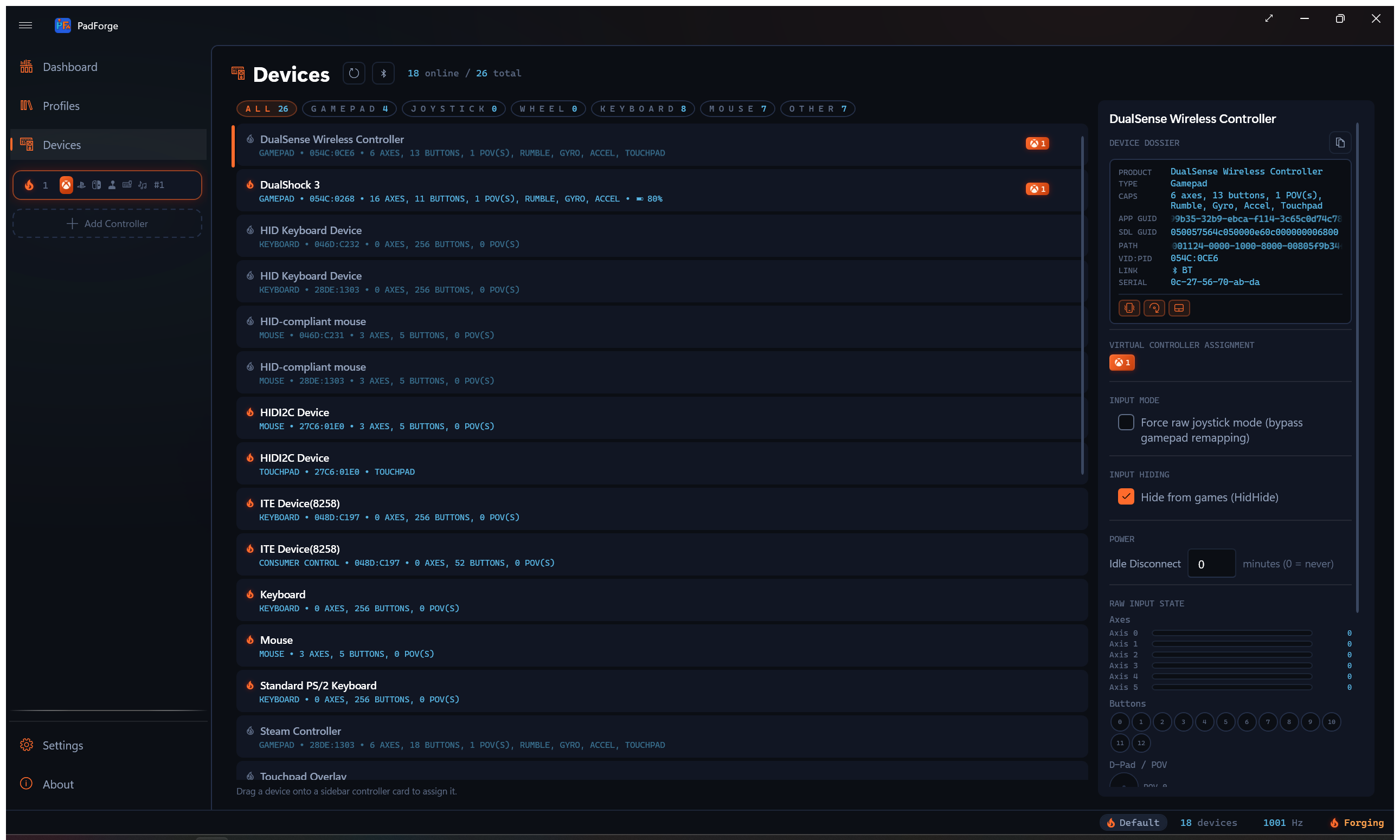Viewport: 1400px width, 840px height.
Task: Select keyboard-mouse type on controller card
Action: point(127,185)
